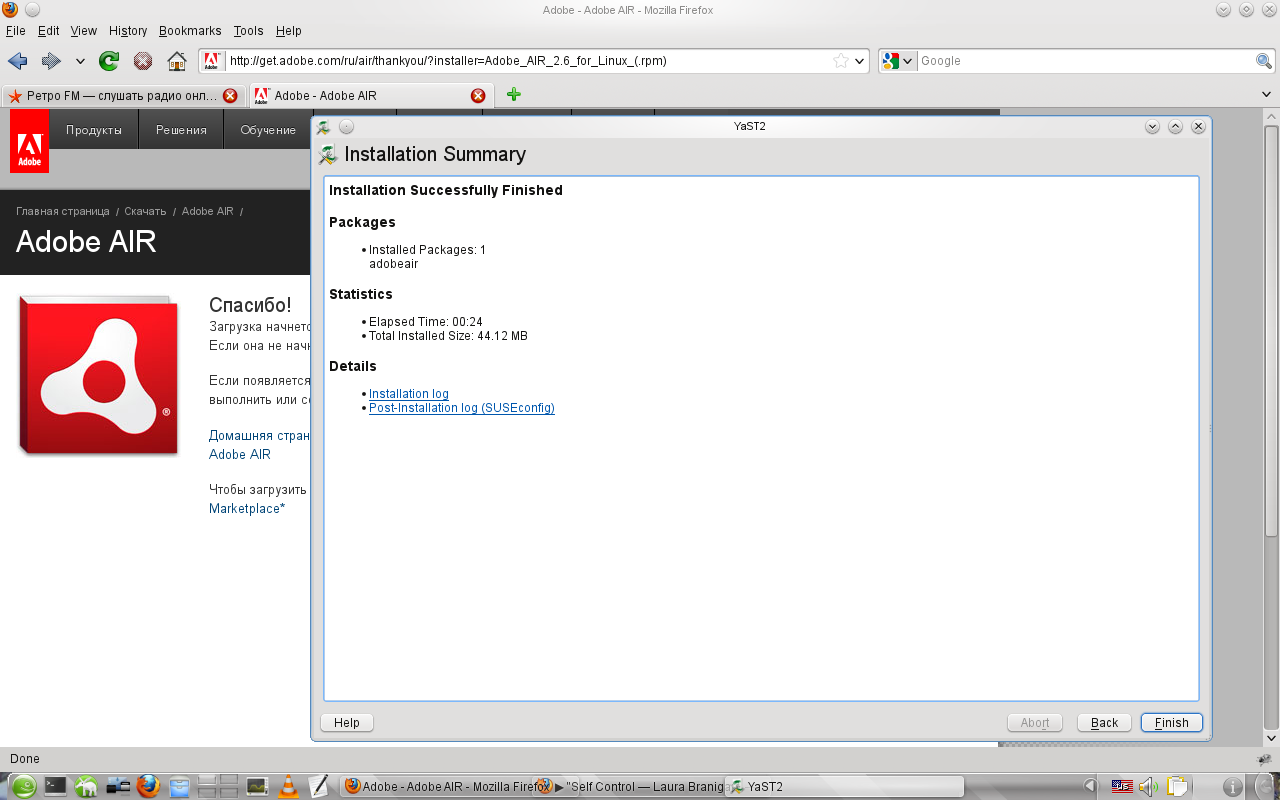
Task: Open the clipboard tray icon
Action: tap(1177, 787)
